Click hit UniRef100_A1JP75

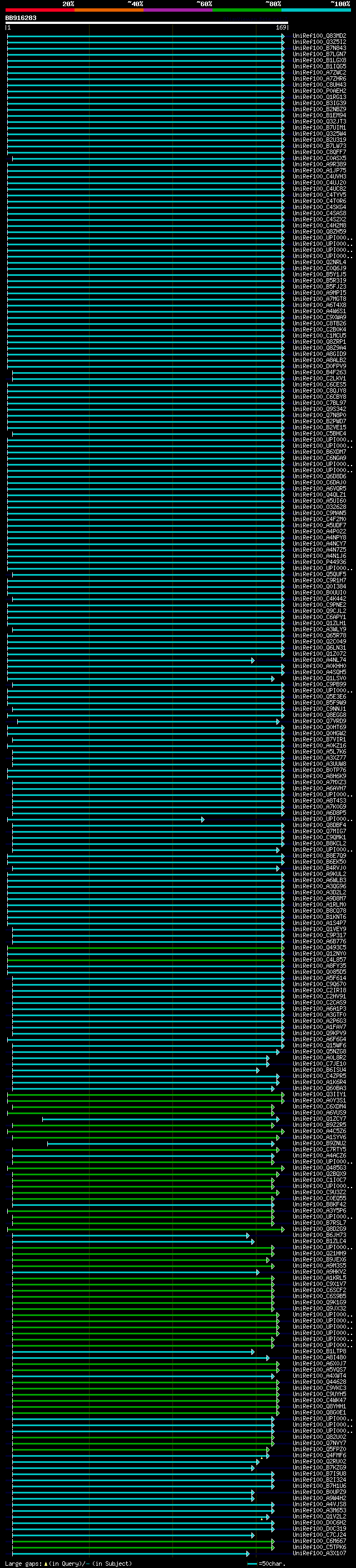click(319, 170)
